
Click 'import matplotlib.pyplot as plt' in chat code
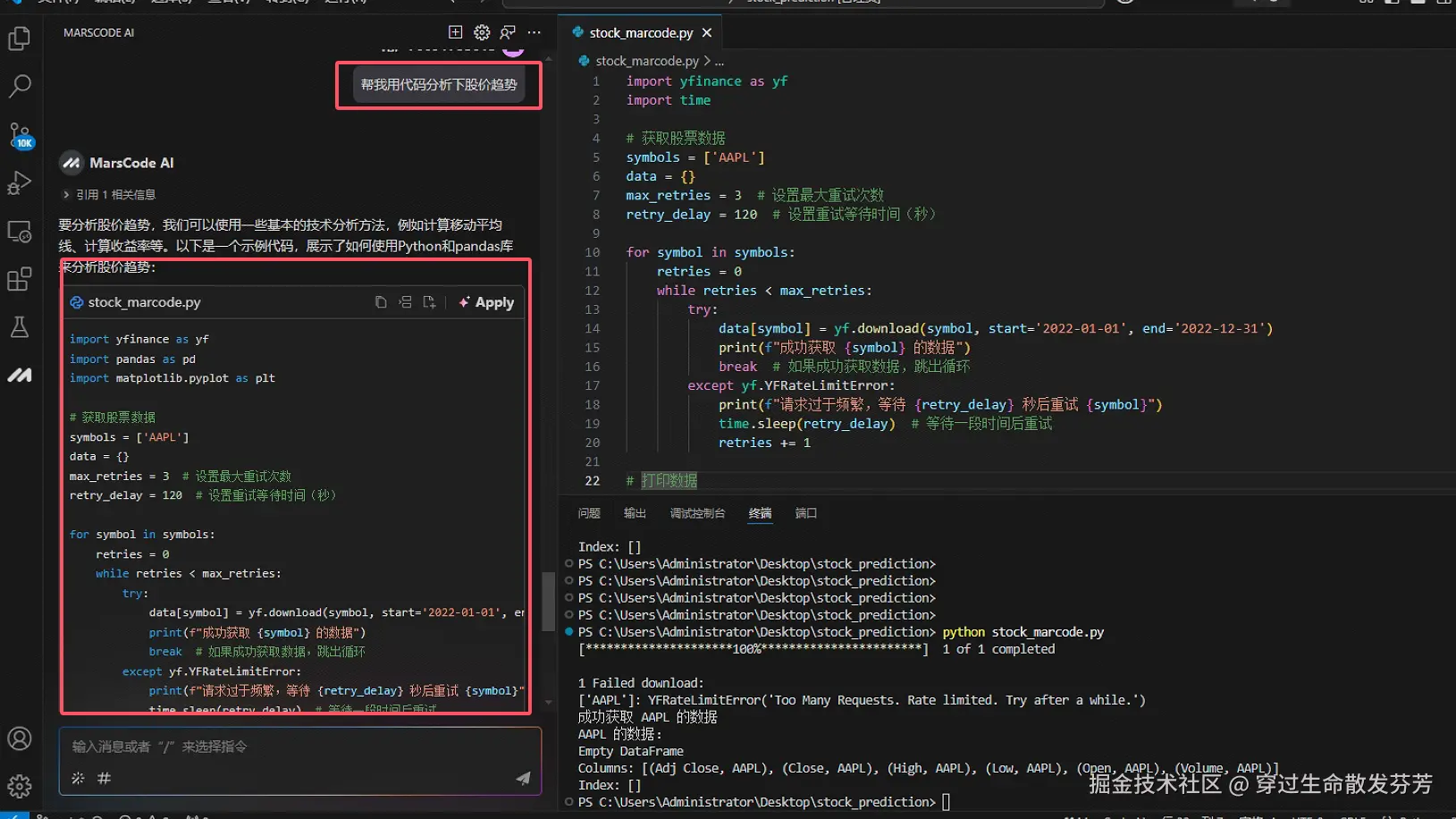(x=173, y=378)
